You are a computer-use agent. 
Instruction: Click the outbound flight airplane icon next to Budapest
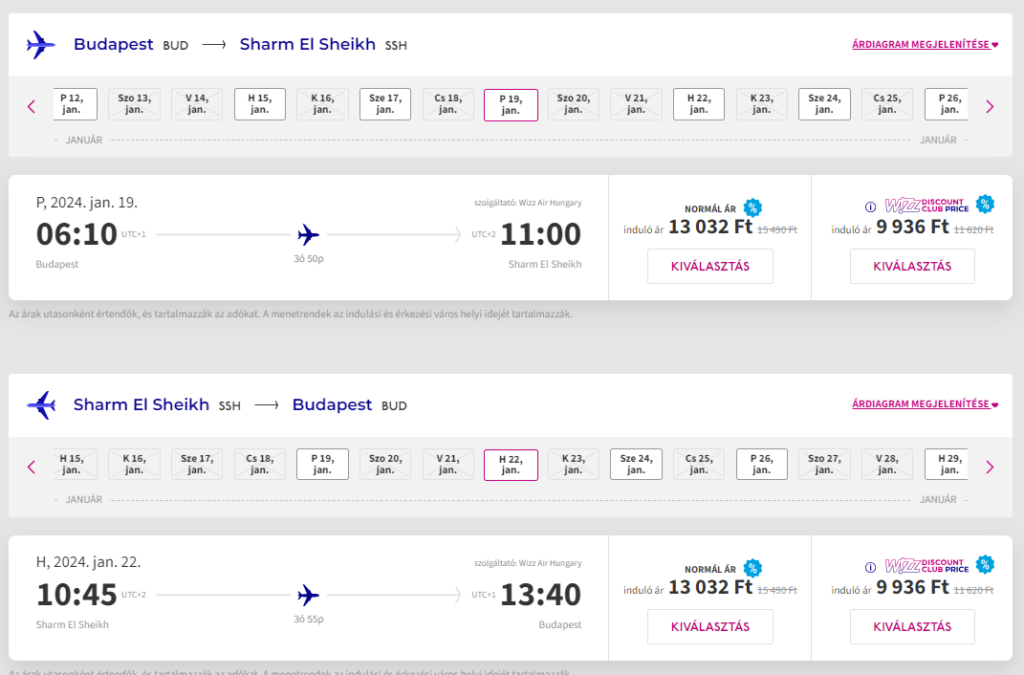[41, 45]
